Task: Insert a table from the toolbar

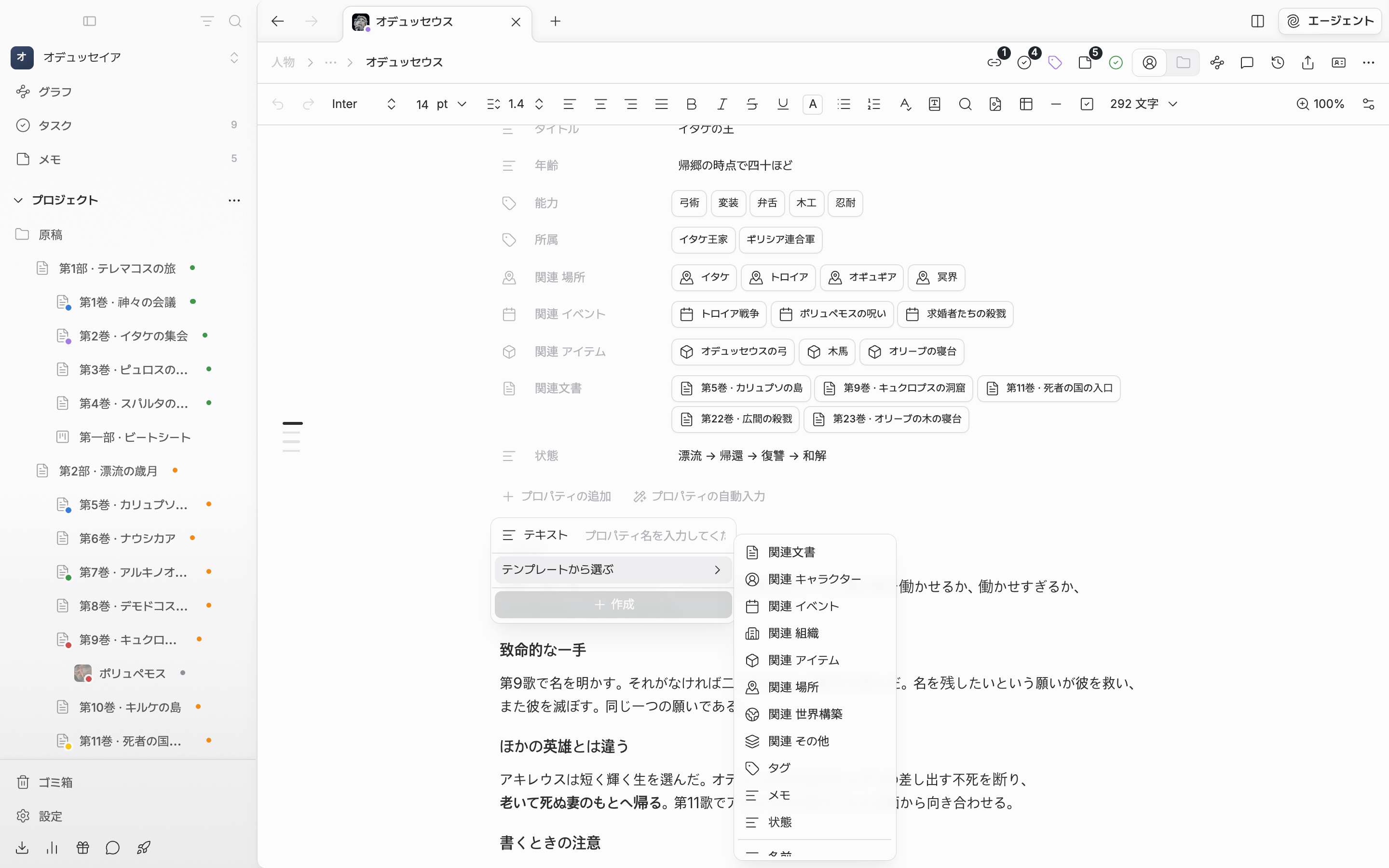Action: (1026, 104)
